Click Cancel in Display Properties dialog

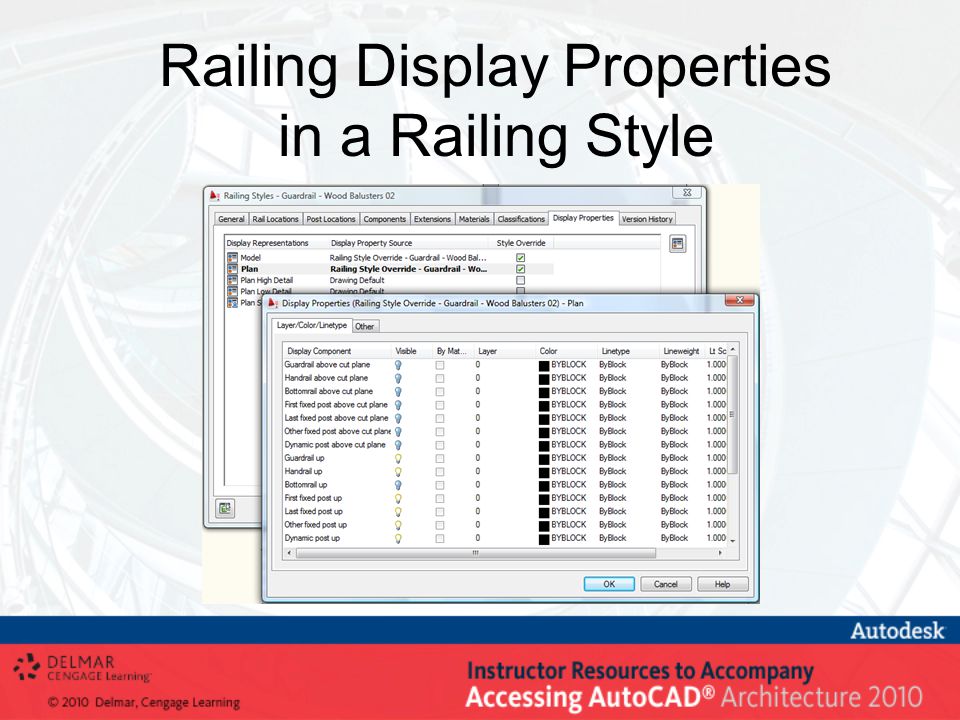[666, 584]
